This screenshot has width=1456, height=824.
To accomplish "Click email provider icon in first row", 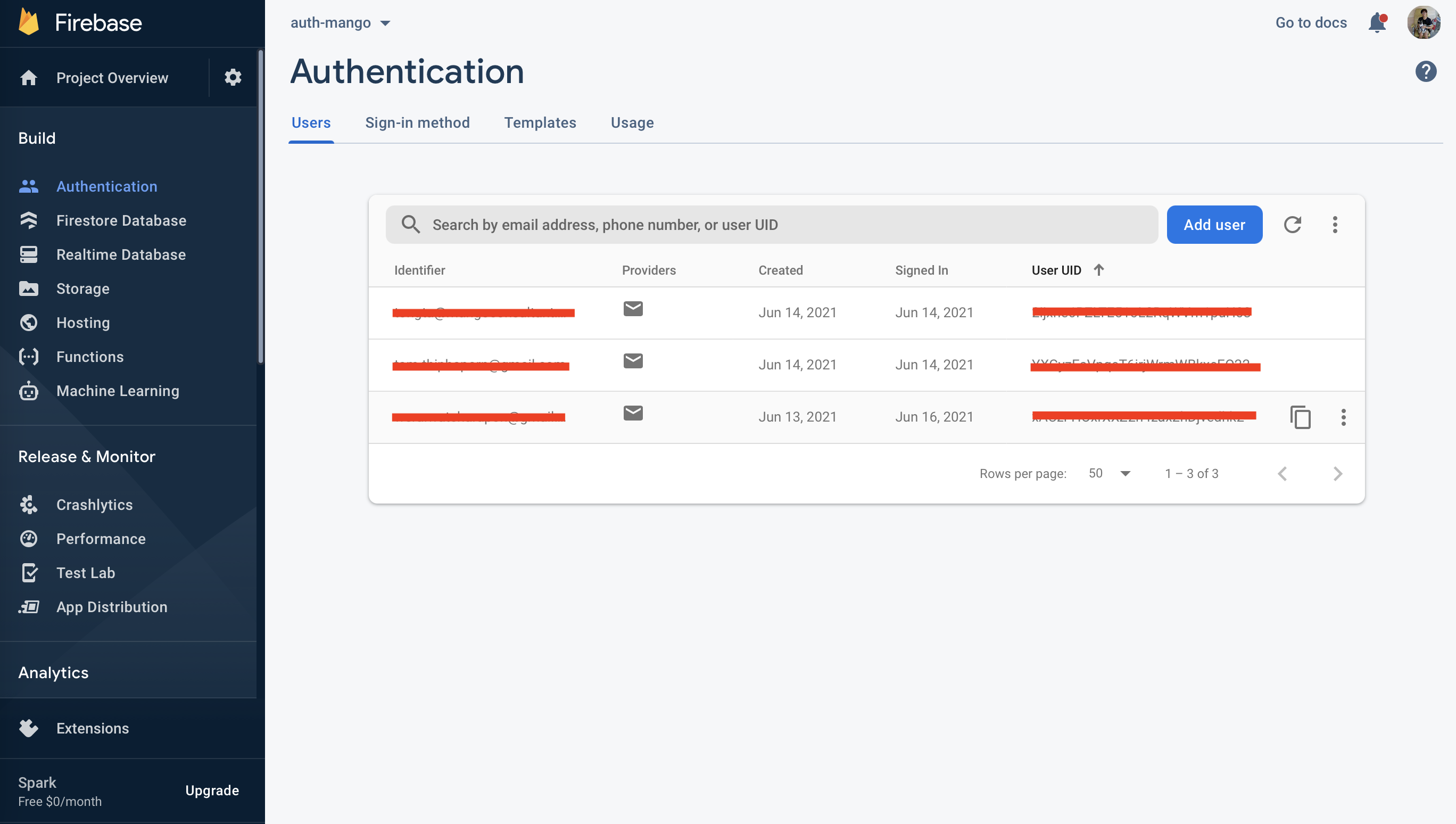I will (x=633, y=308).
